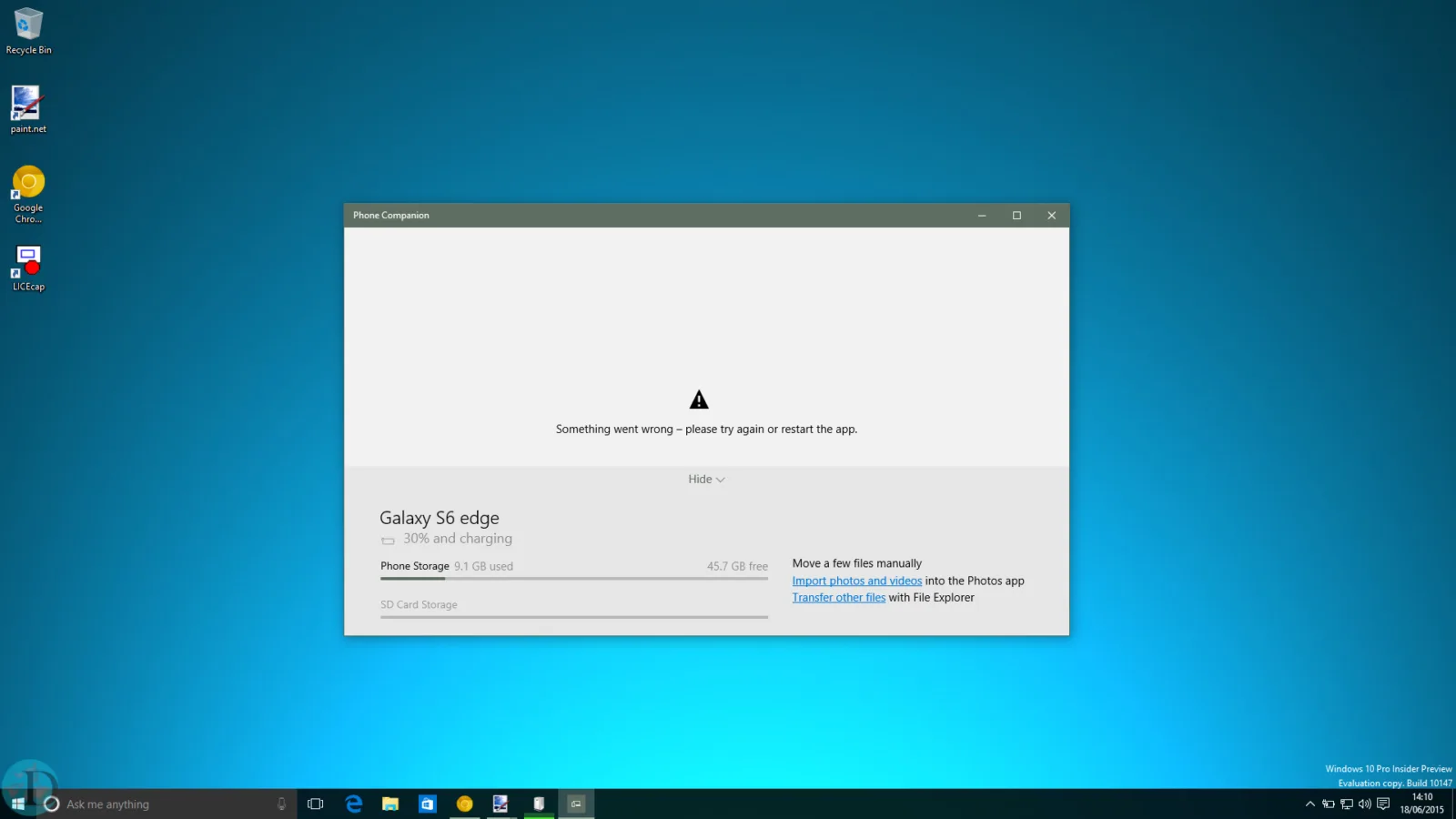Open the network tray icon

coord(1347,804)
